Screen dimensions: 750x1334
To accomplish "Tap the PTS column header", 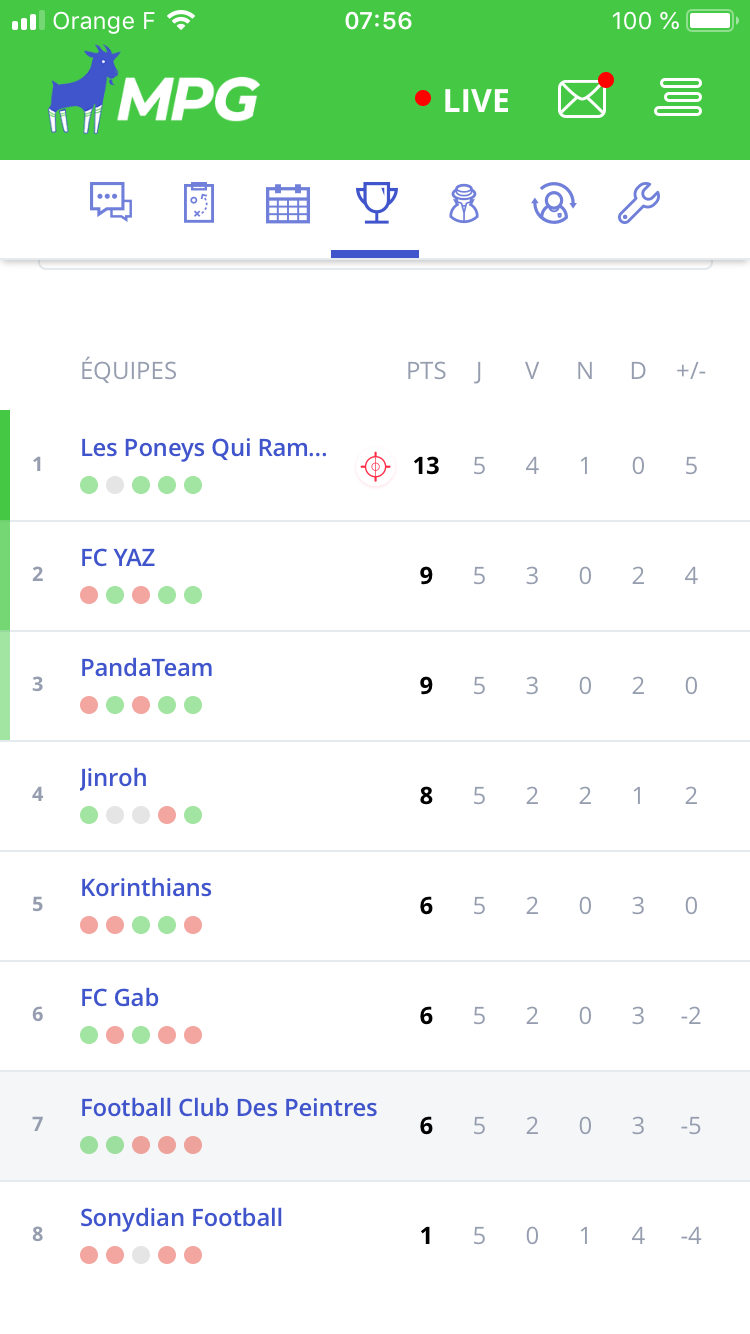I will (x=426, y=371).
